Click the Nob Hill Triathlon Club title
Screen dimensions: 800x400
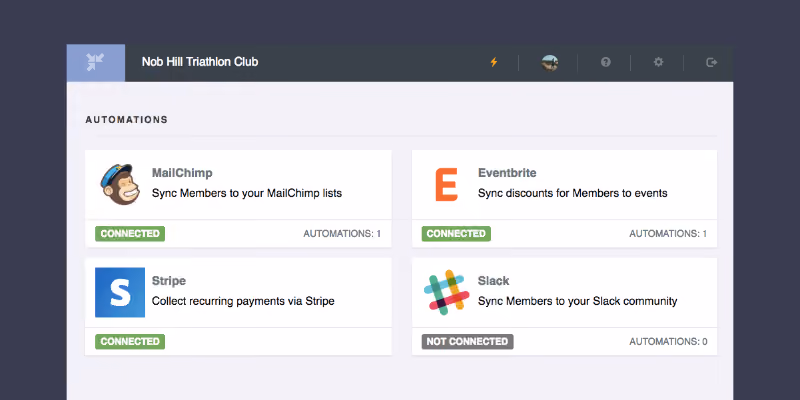[200, 62]
